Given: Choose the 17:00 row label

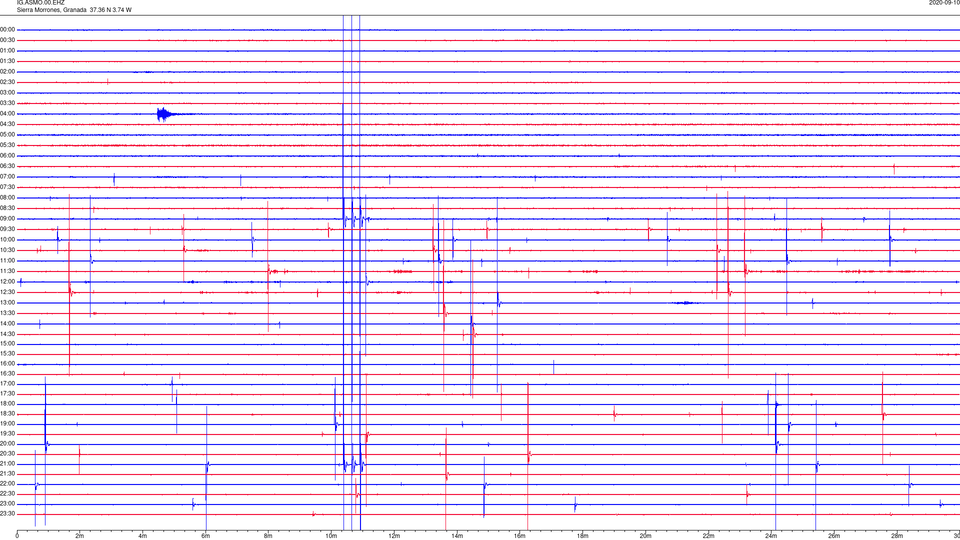Looking at the screenshot, I should click(8, 384).
